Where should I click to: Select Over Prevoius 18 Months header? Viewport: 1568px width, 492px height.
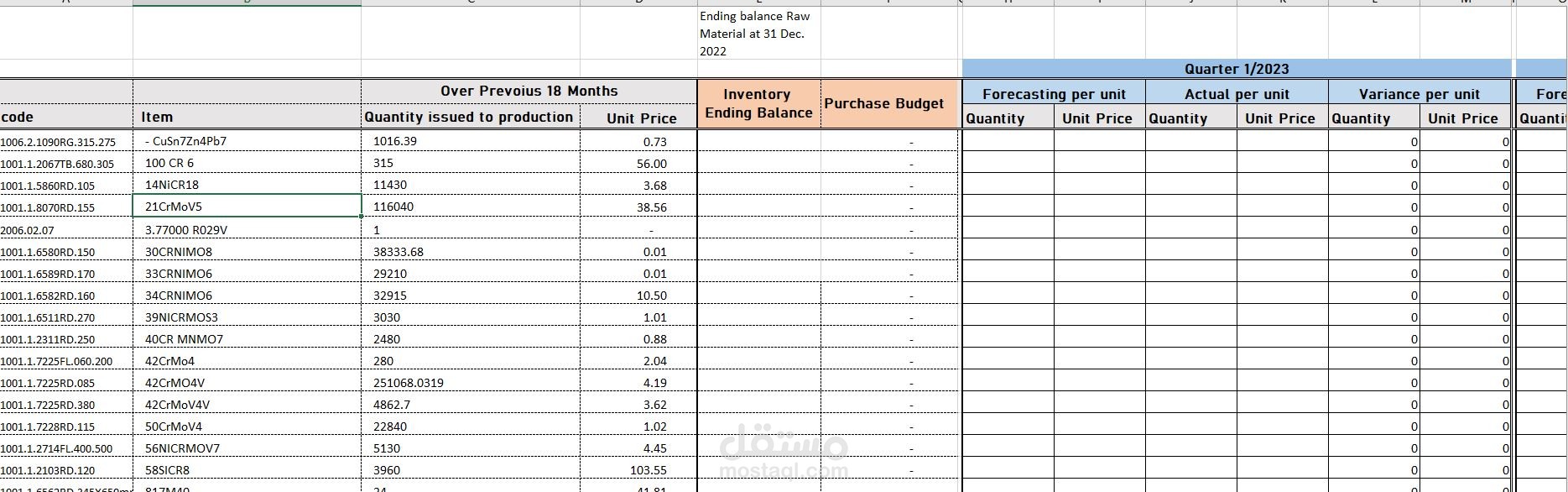tap(529, 91)
